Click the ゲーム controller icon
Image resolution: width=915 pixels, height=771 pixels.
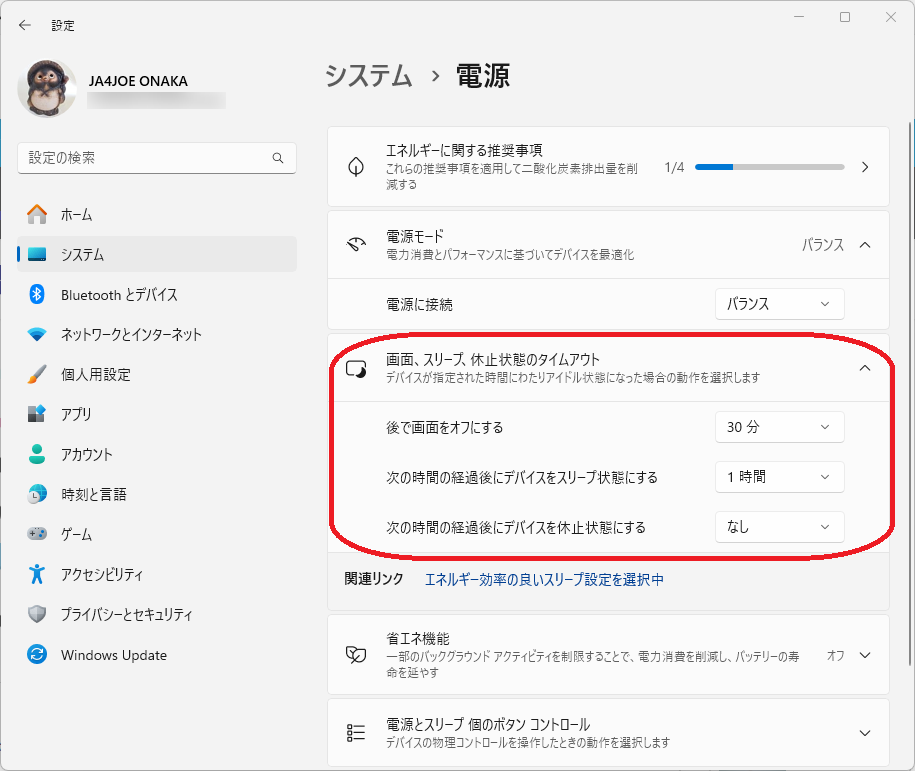(x=37, y=534)
